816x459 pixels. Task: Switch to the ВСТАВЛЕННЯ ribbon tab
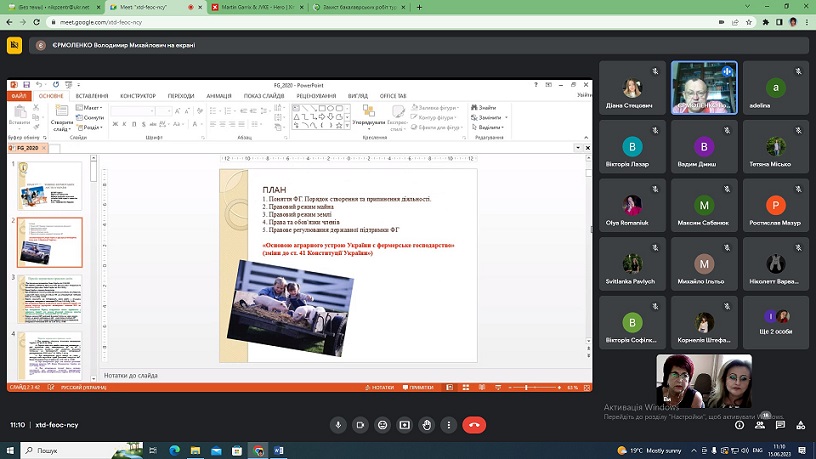(x=92, y=96)
